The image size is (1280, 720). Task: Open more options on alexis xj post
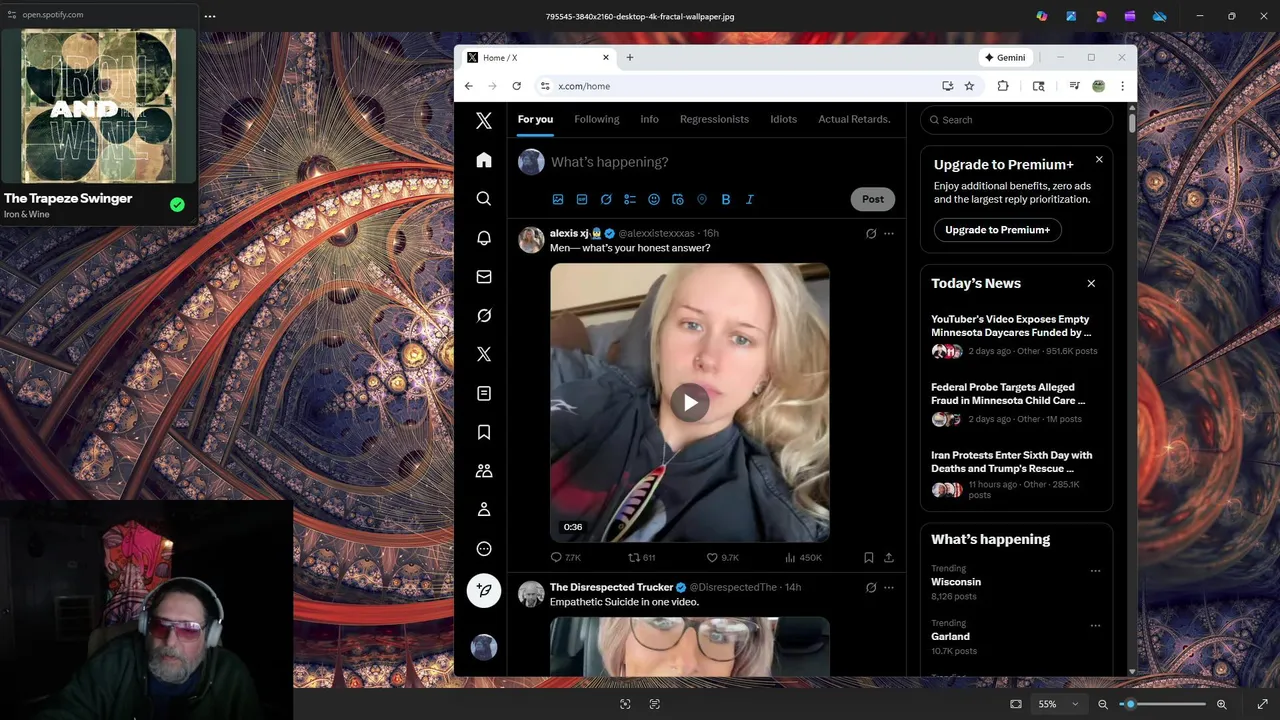pos(888,234)
